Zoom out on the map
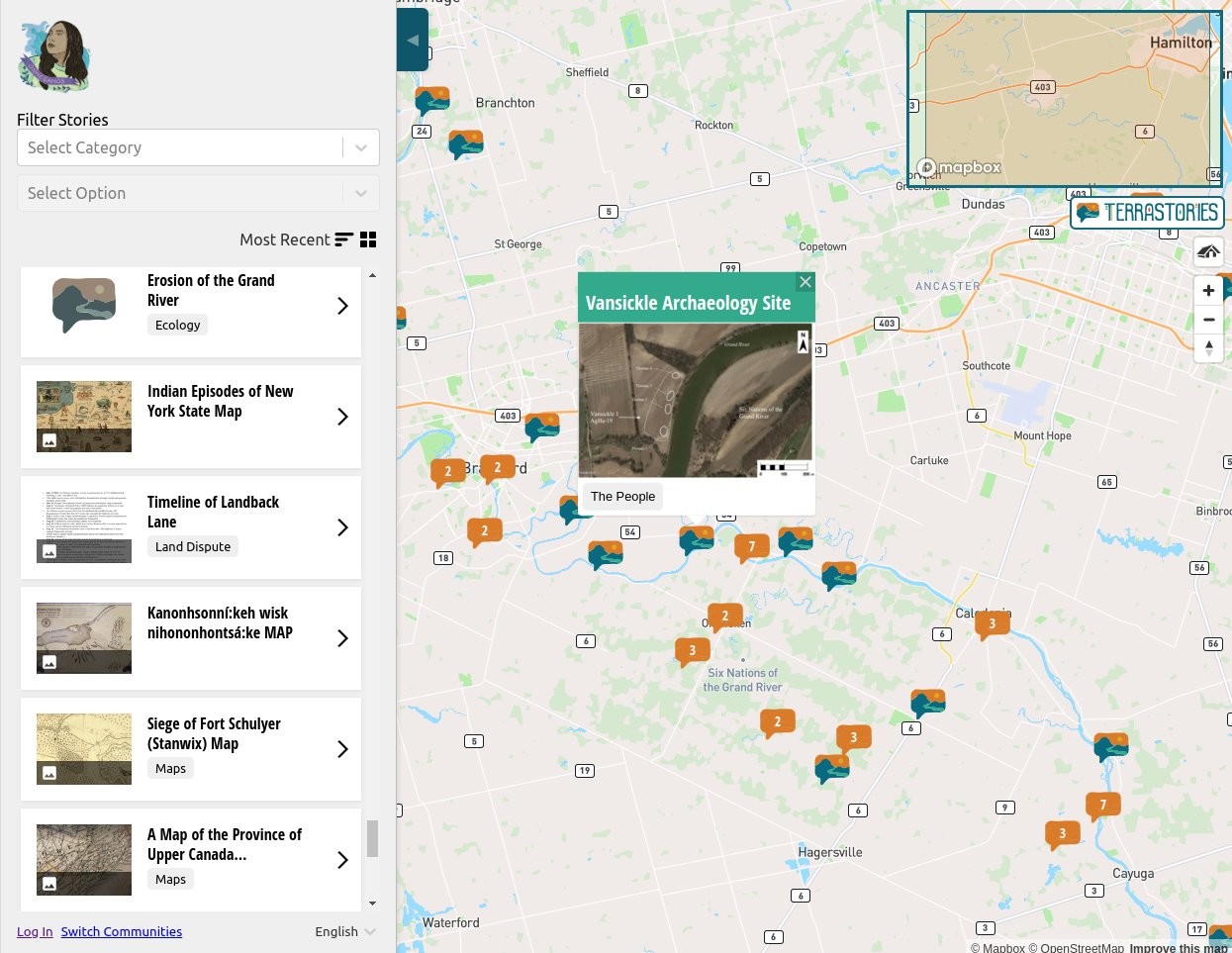 (x=1208, y=320)
